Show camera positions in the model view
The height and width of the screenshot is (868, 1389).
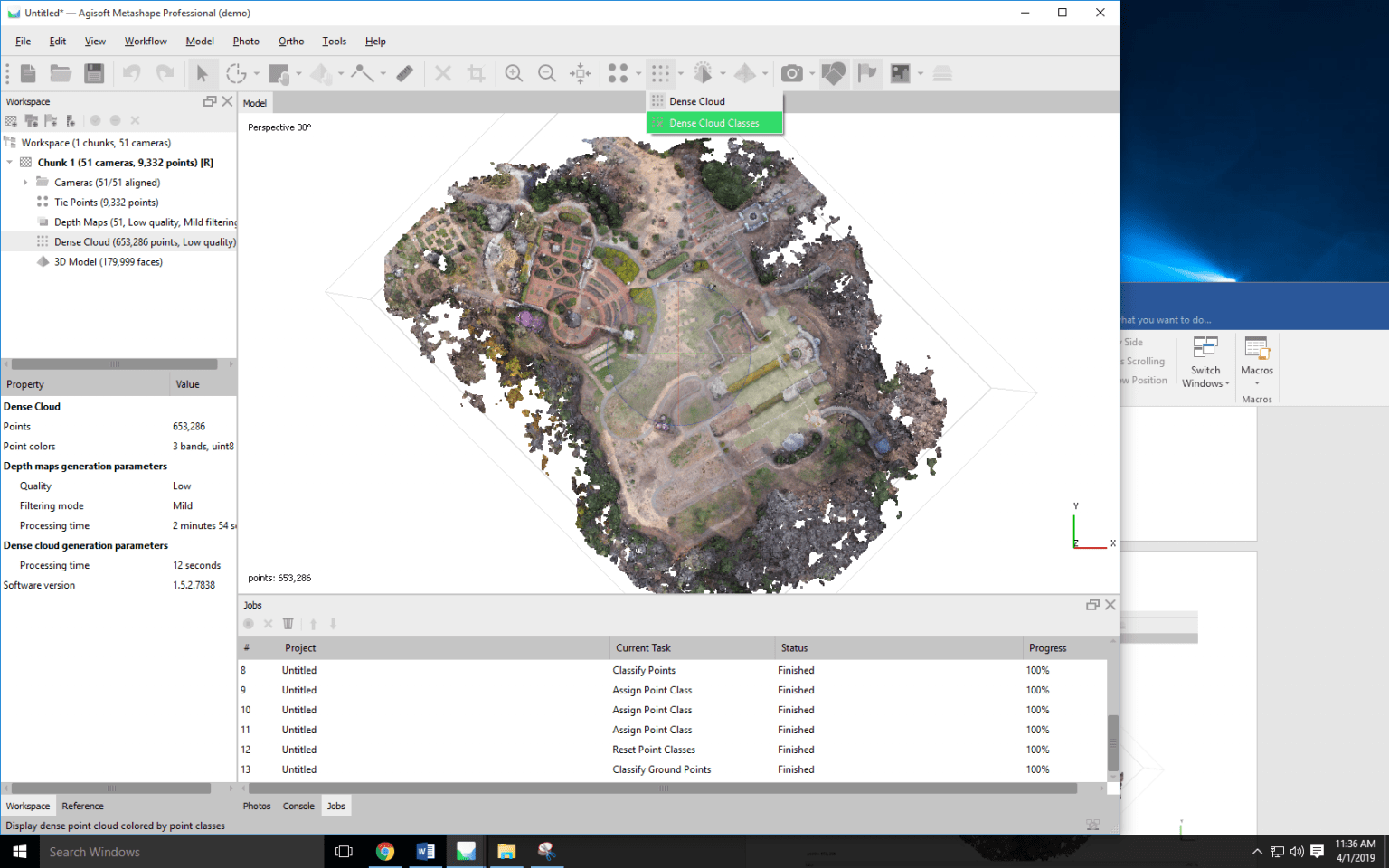tap(792, 73)
